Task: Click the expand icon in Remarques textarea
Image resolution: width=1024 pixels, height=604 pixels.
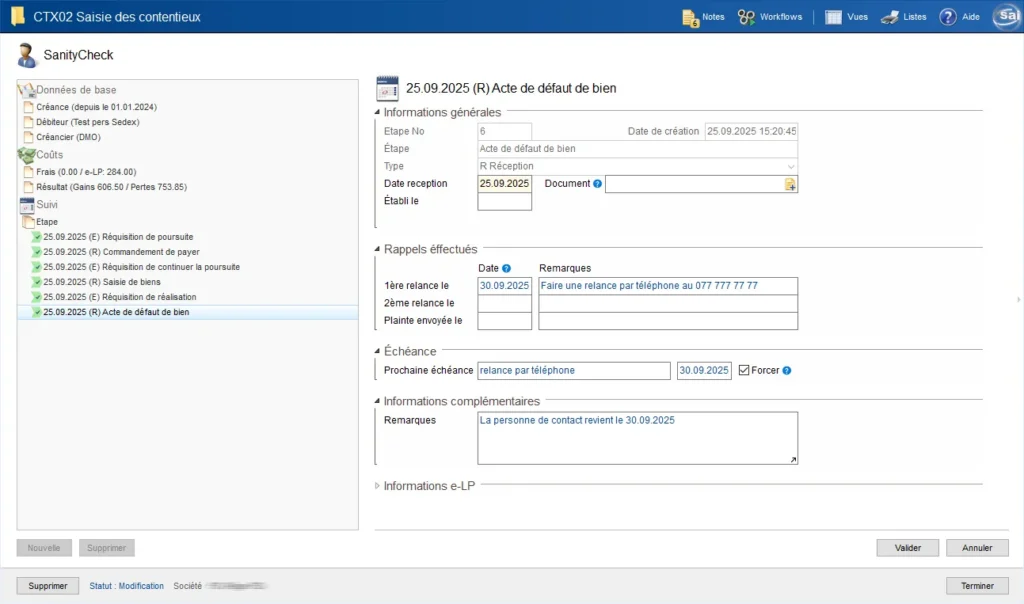Action: pyautogui.click(x=793, y=460)
